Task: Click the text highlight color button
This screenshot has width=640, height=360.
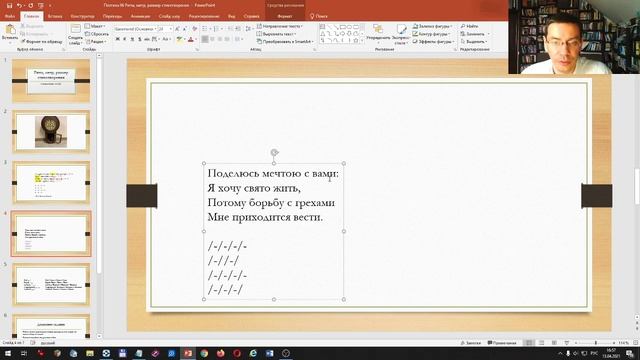Action: pyautogui.click(x=180, y=39)
